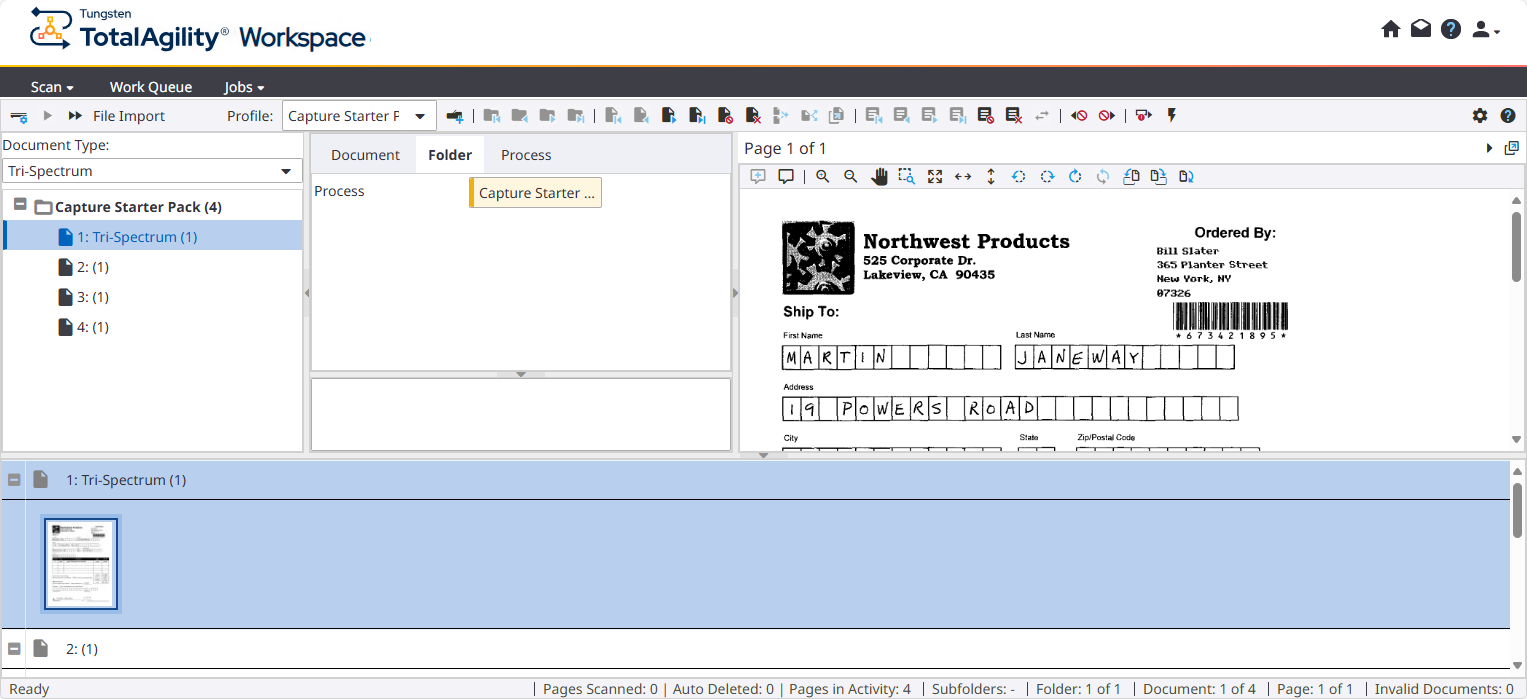Click the fit to width arrows icon
This screenshot has width=1527, height=699.
click(x=963, y=176)
